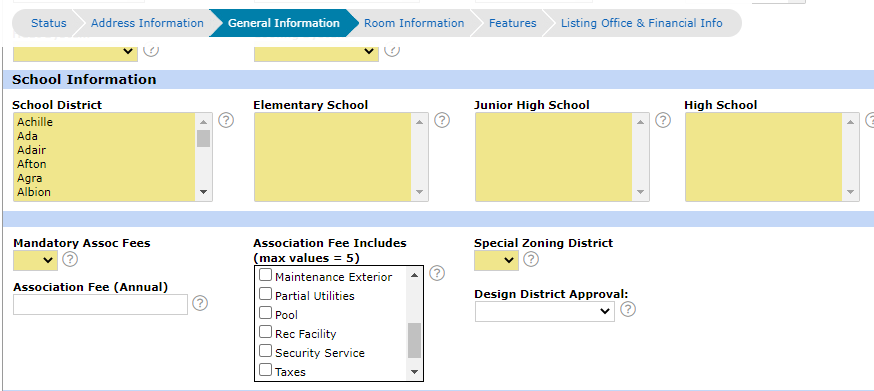Click help icon for Design District Approval
The height and width of the screenshot is (391, 874).
tap(628, 309)
